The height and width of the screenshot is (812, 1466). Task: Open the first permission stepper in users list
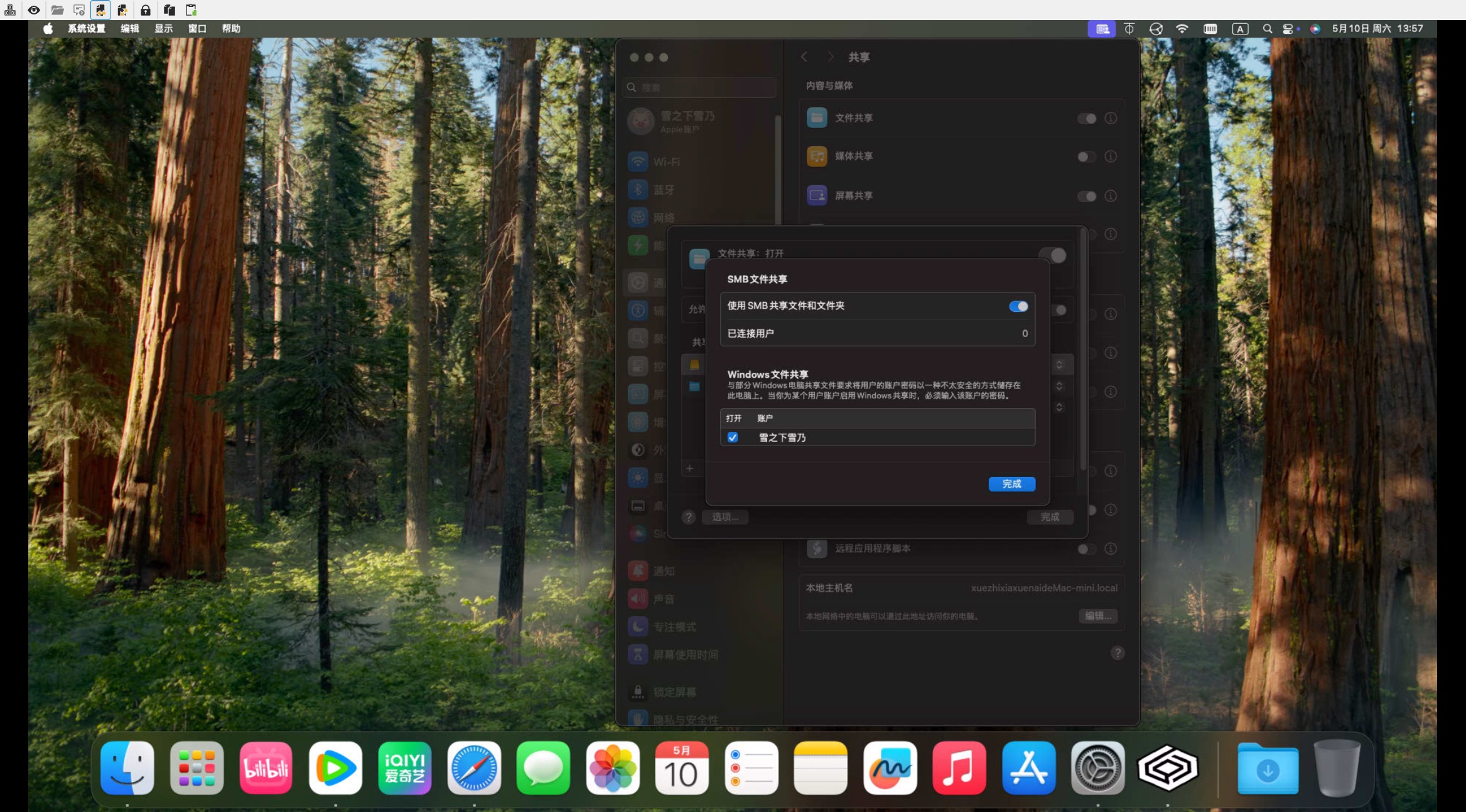1059,365
